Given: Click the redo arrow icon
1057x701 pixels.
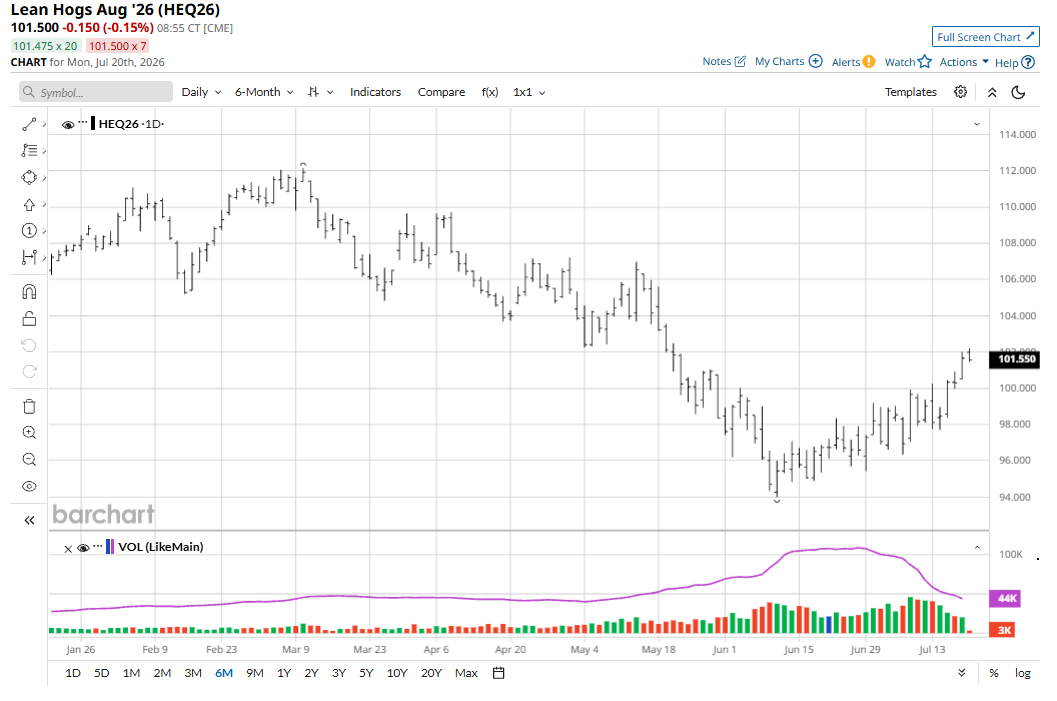Looking at the screenshot, I should [x=29, y=371].
